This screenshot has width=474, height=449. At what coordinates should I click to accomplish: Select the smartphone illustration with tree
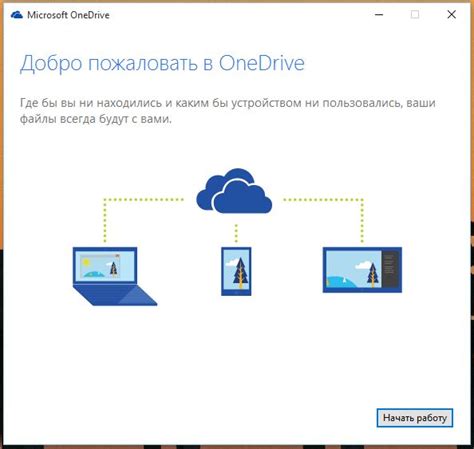236,271
